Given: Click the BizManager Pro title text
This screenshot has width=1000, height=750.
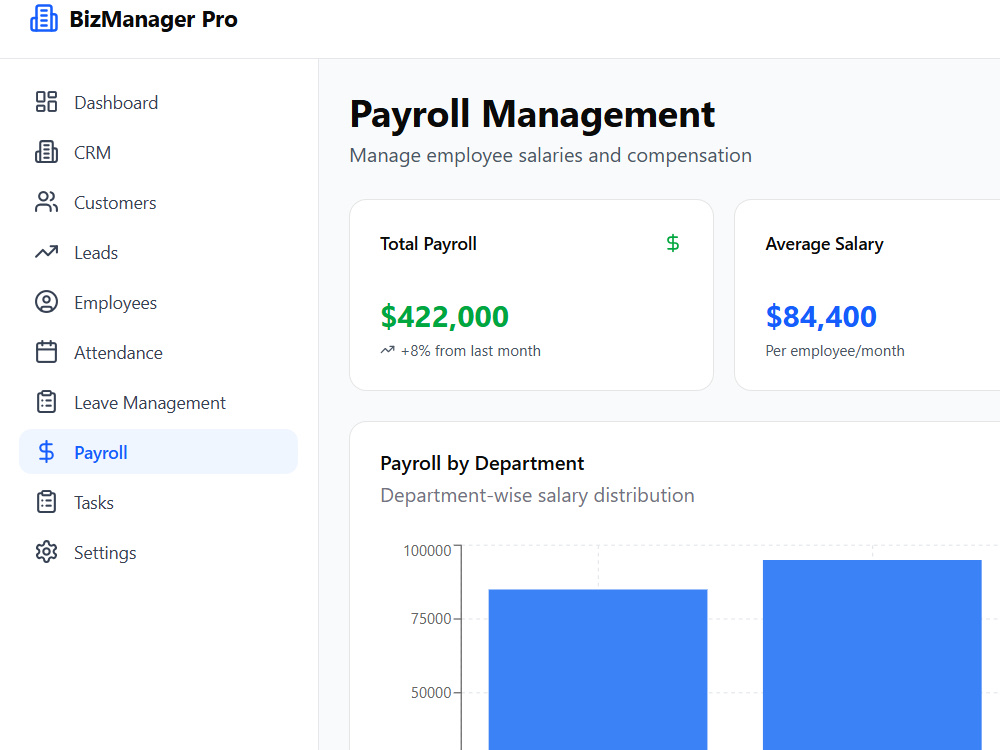Looking at the screenshot, I should (x=153, y=19).
